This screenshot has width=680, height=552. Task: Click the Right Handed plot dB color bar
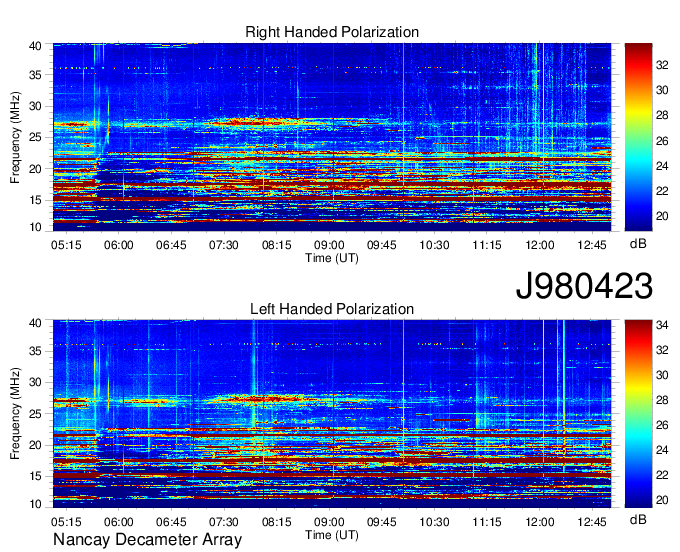point(638,137)
